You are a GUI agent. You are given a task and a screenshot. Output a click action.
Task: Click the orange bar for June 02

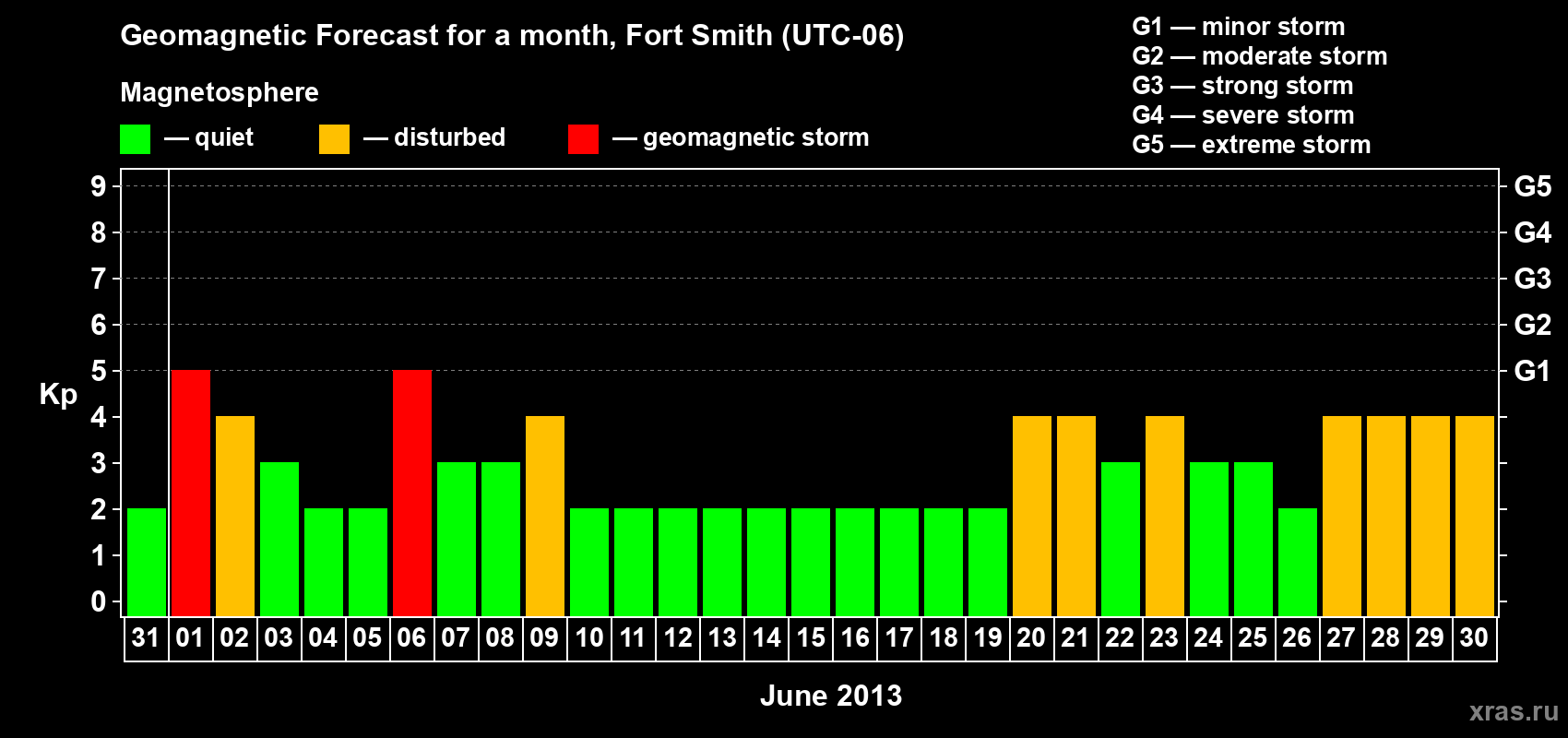tap(235, 516)
